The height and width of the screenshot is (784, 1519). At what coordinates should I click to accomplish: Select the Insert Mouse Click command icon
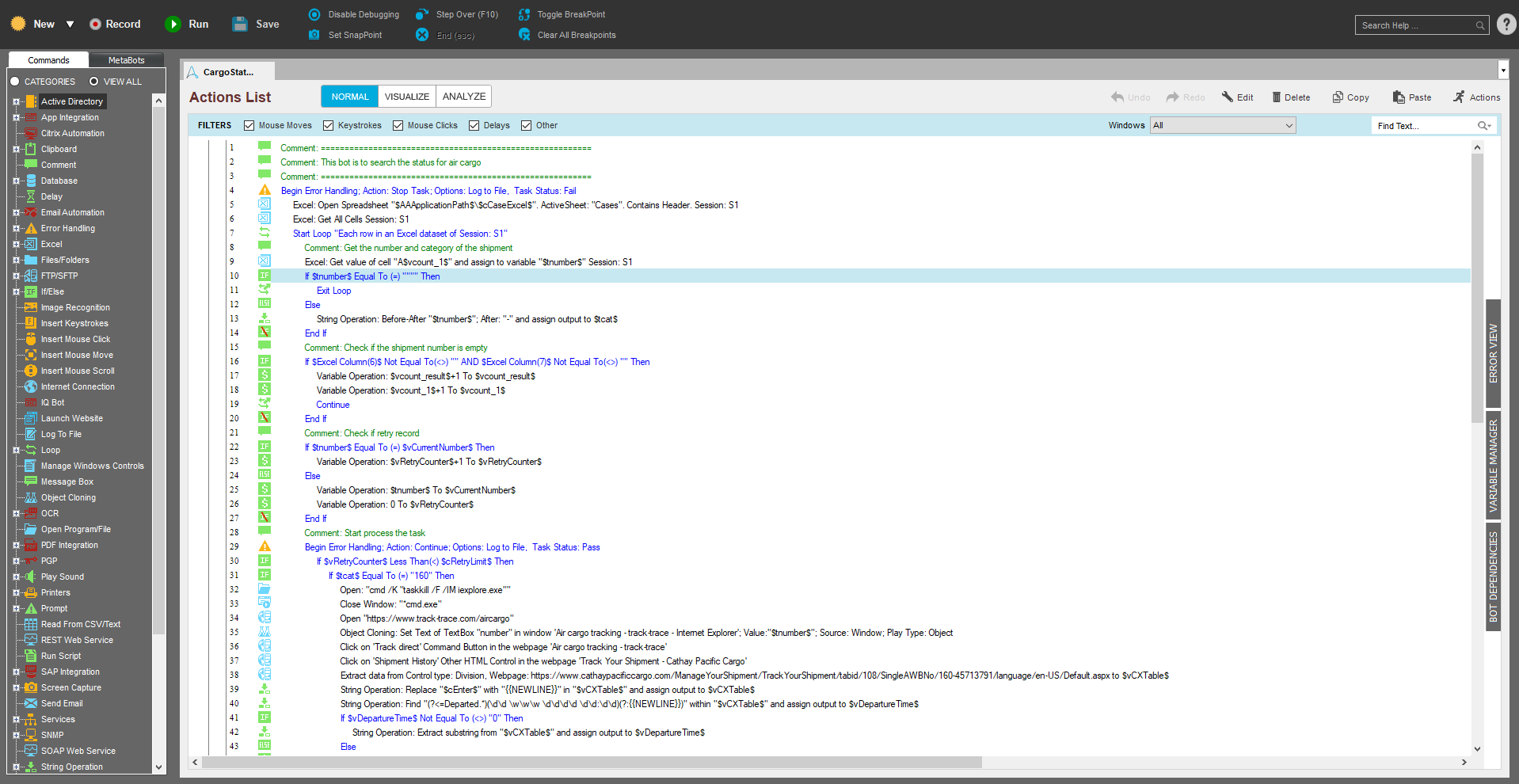(31, 339)
